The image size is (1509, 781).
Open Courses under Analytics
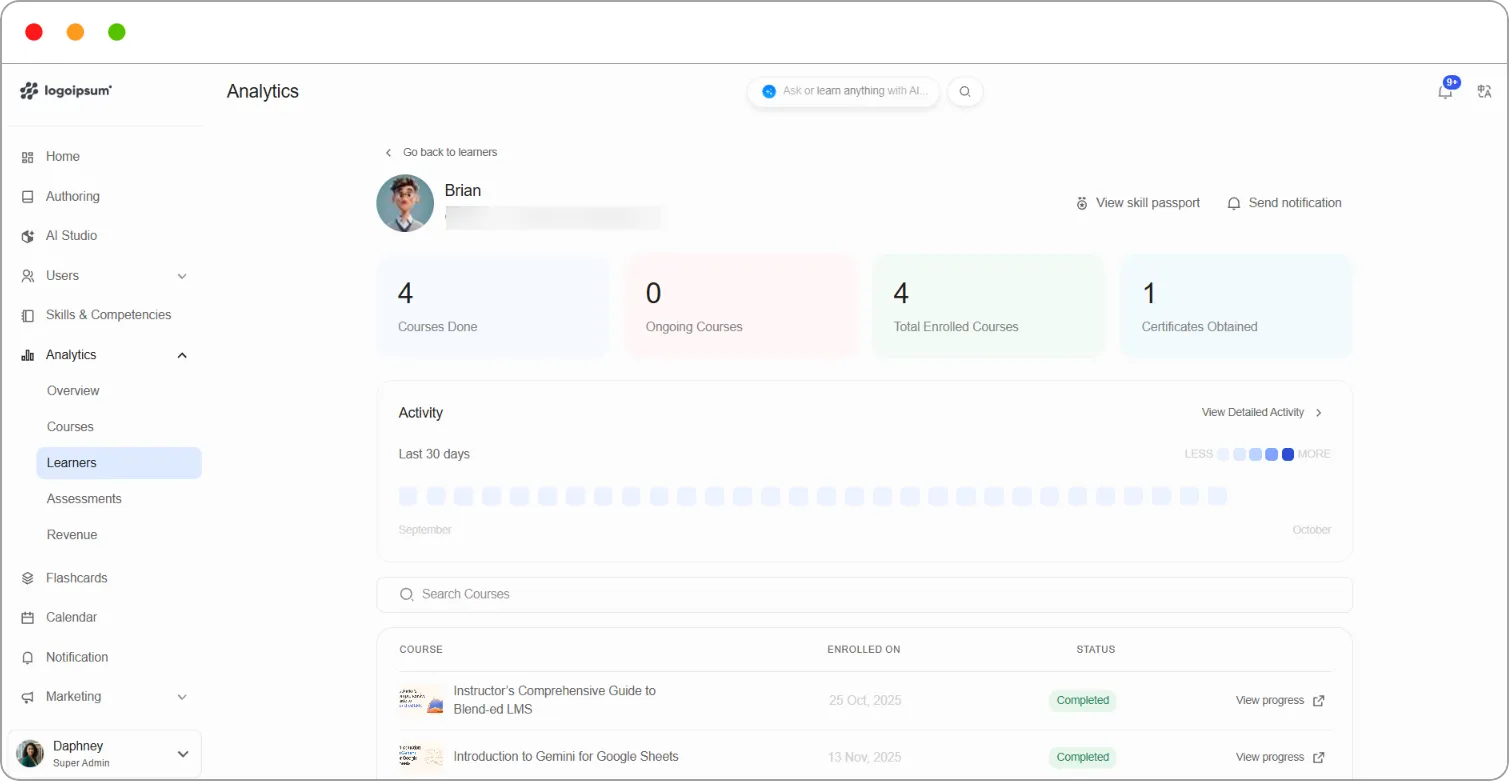[70, 427]
